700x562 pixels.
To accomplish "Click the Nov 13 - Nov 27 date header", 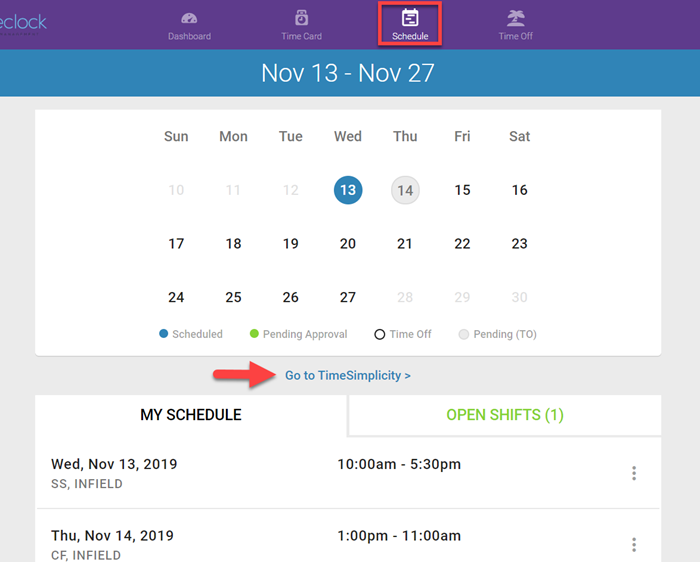I will click(x=348, y=73).
